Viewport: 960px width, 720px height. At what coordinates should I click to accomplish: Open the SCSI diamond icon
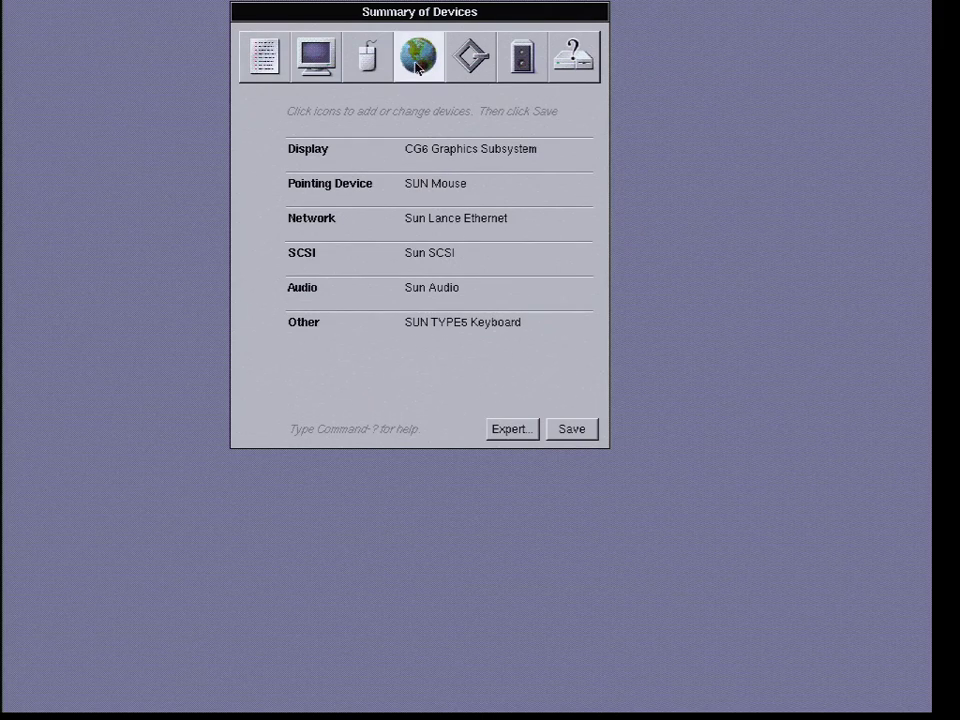tap(471, 57)
